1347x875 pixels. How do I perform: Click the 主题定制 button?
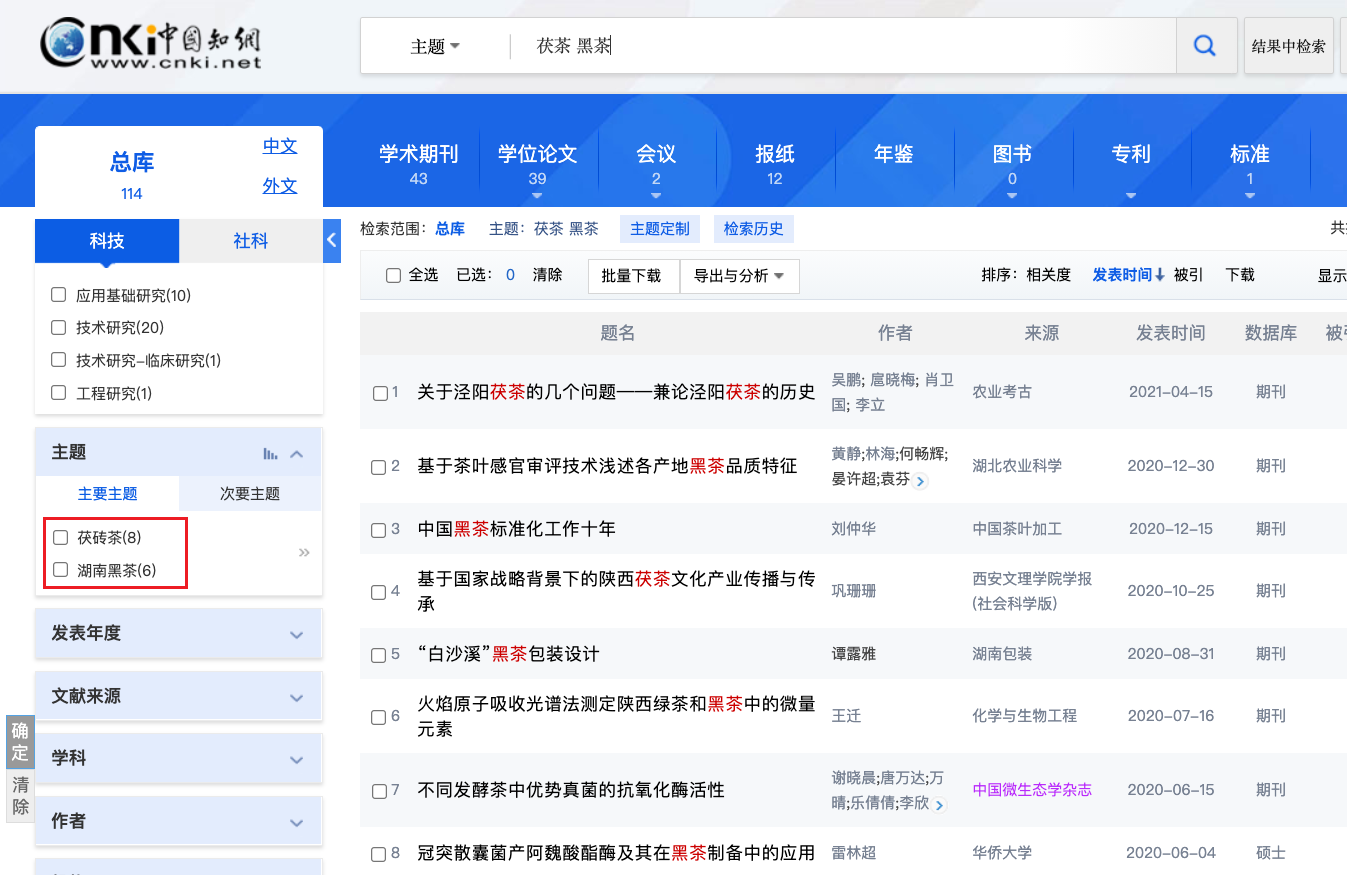point(660,229)
